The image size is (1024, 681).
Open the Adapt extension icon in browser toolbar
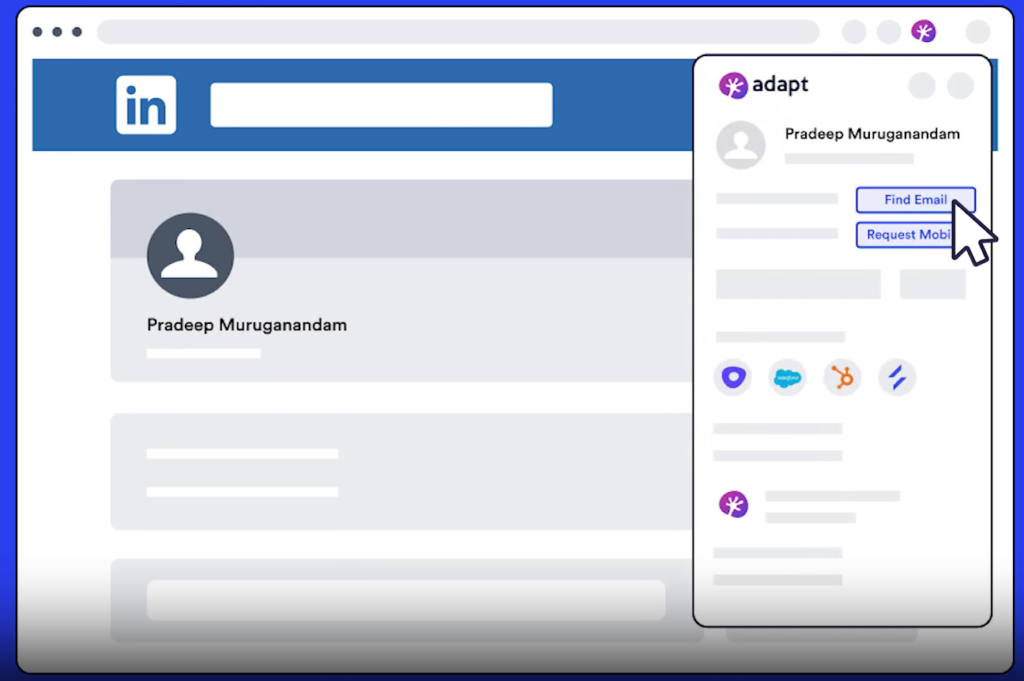[x=923, y=31]
